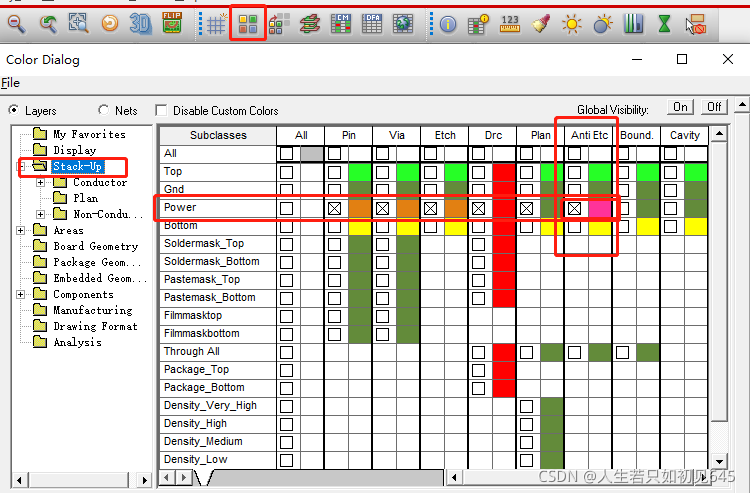Screen dimensions: 750x493
Task: Select the Nets radio button
Action: (104, 111)
